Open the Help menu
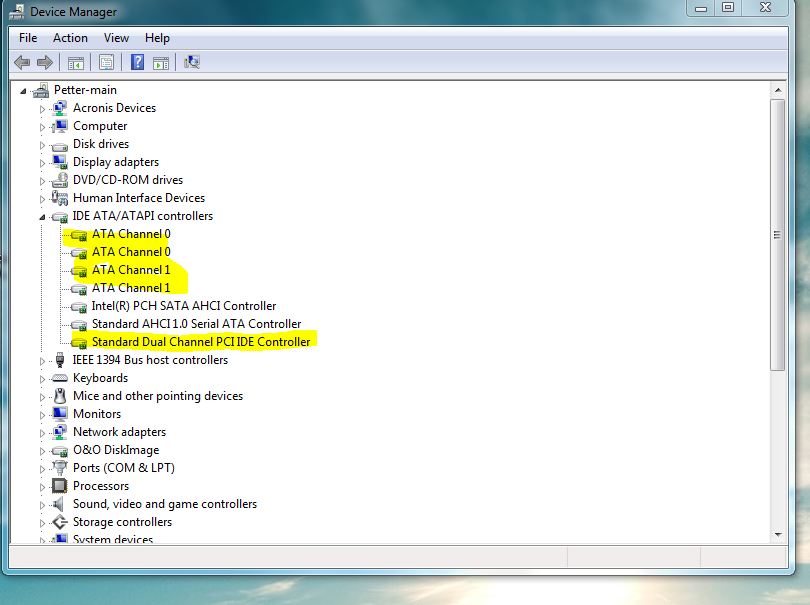The height and width of the screenshot is (605, 810). [157, 38]
